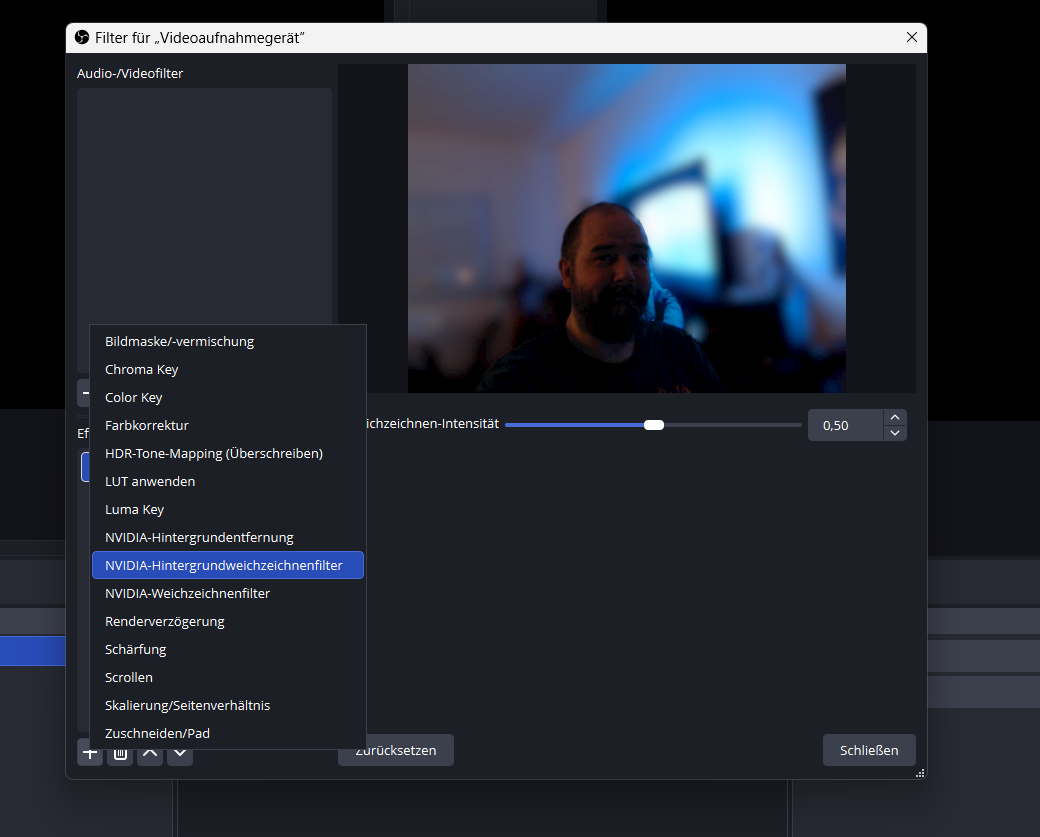Viewport: 1040px width, 837px height.
Task: Choose LUT anwenden filter
Action: [150, 481]
